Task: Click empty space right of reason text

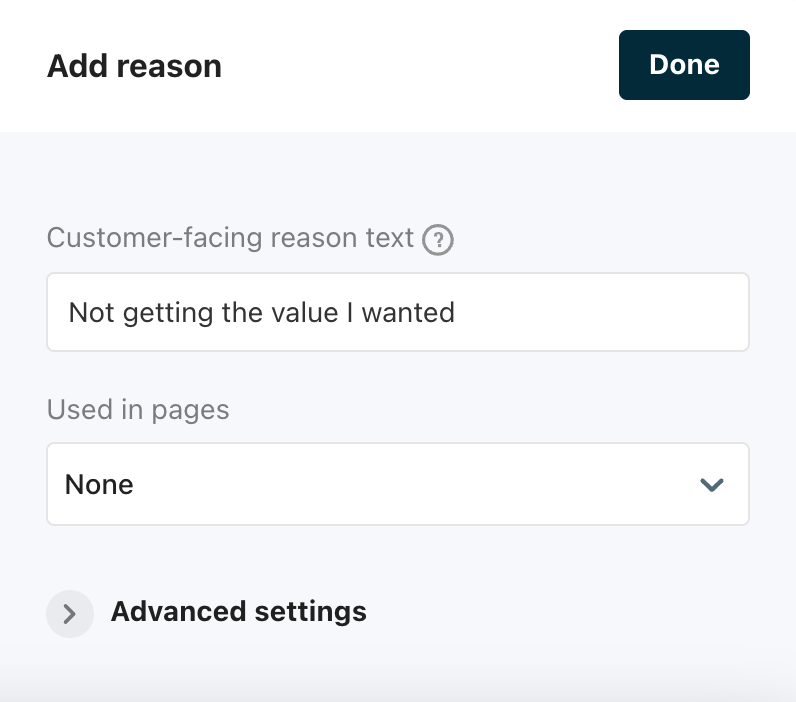Action: [600, 313]
